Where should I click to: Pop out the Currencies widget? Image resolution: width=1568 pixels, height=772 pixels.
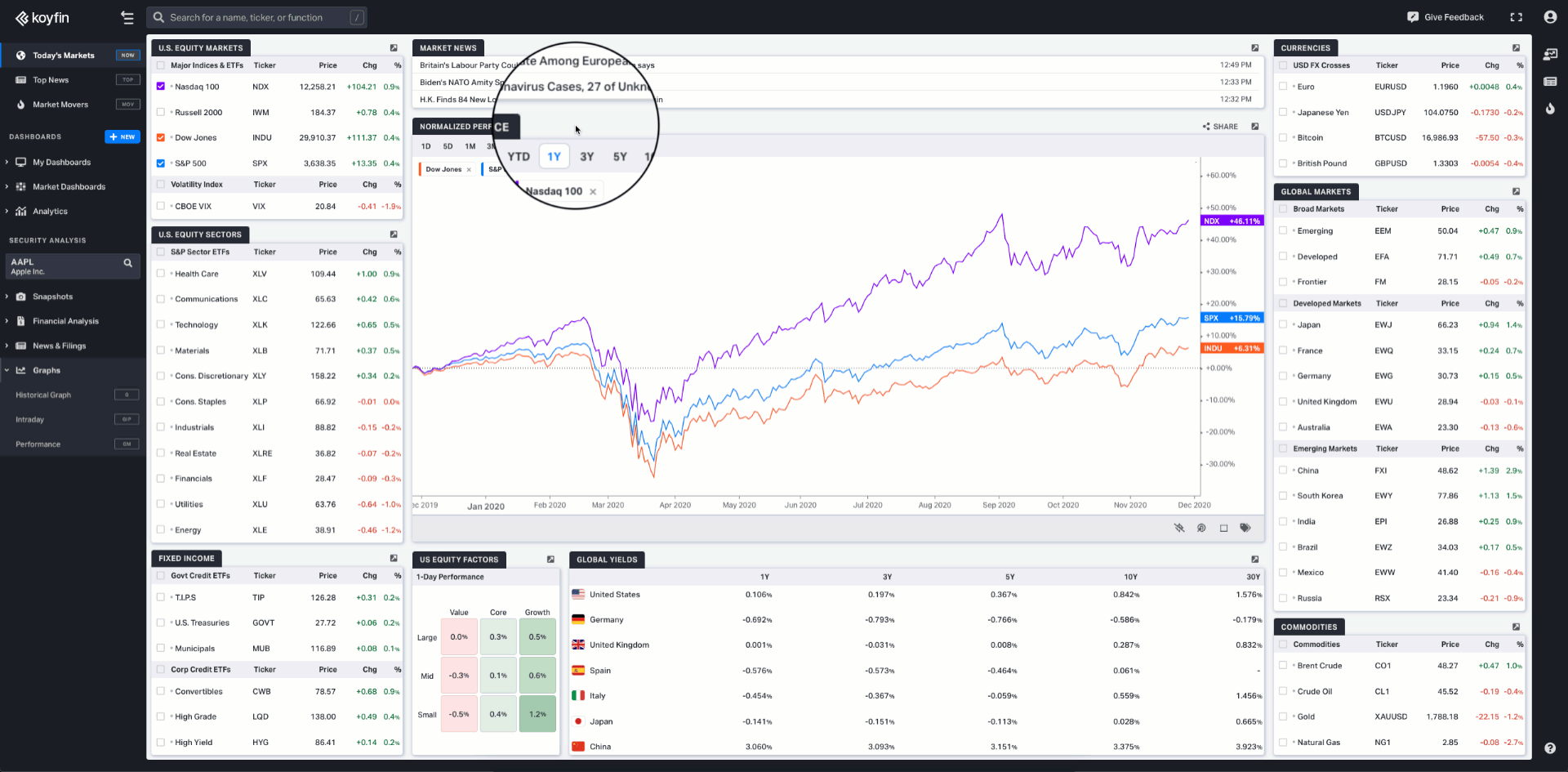click(x=1516, y=48)
